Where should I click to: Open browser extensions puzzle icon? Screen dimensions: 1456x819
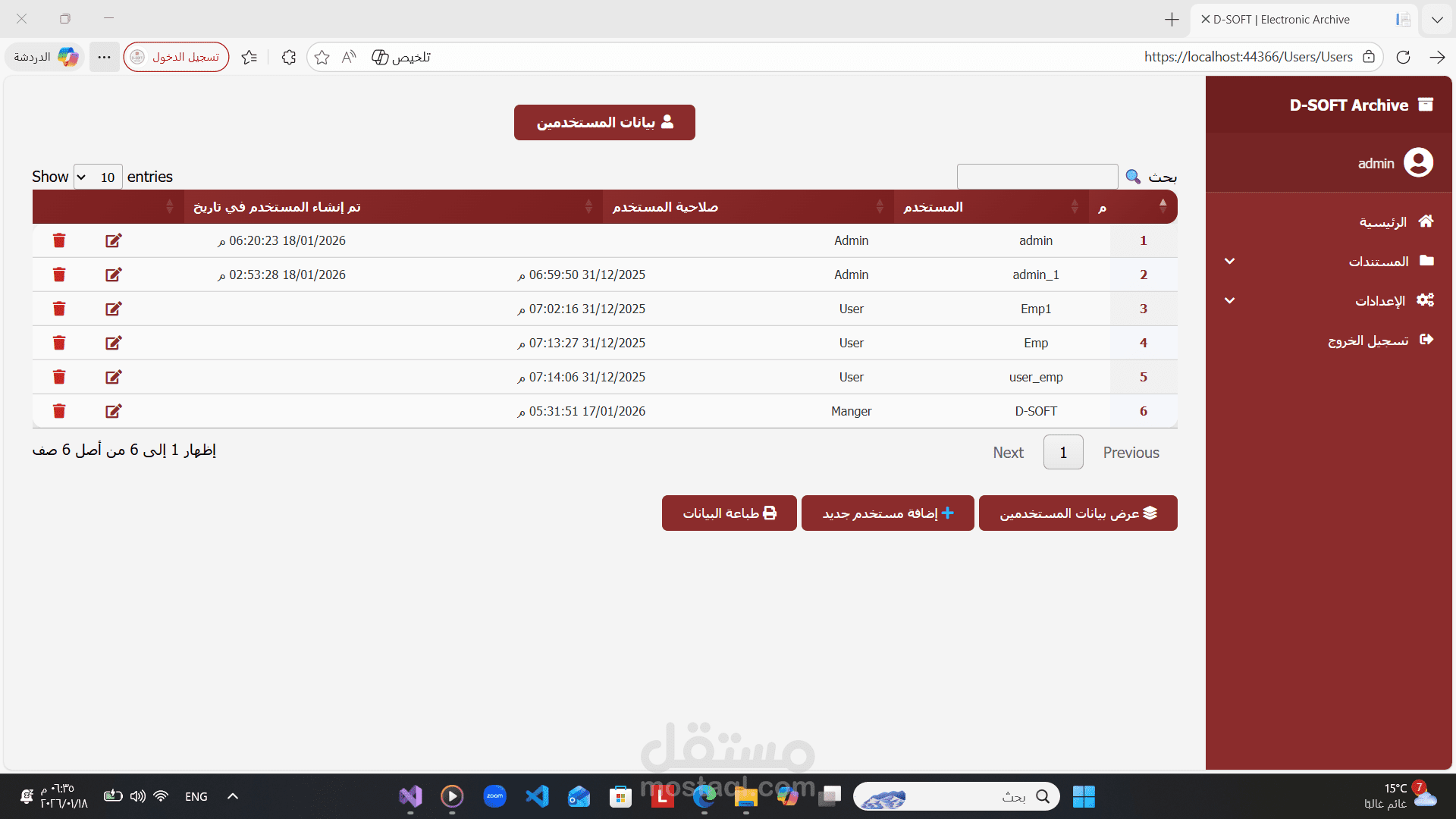point(289,57)
